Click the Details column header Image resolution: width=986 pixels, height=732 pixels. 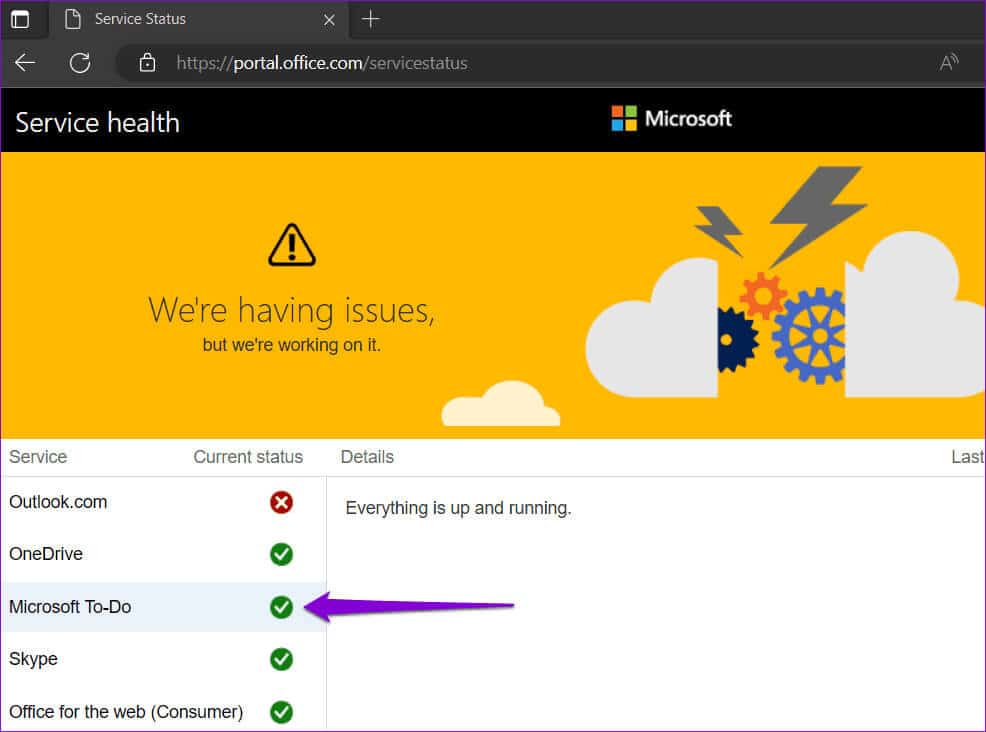point(367,457)
